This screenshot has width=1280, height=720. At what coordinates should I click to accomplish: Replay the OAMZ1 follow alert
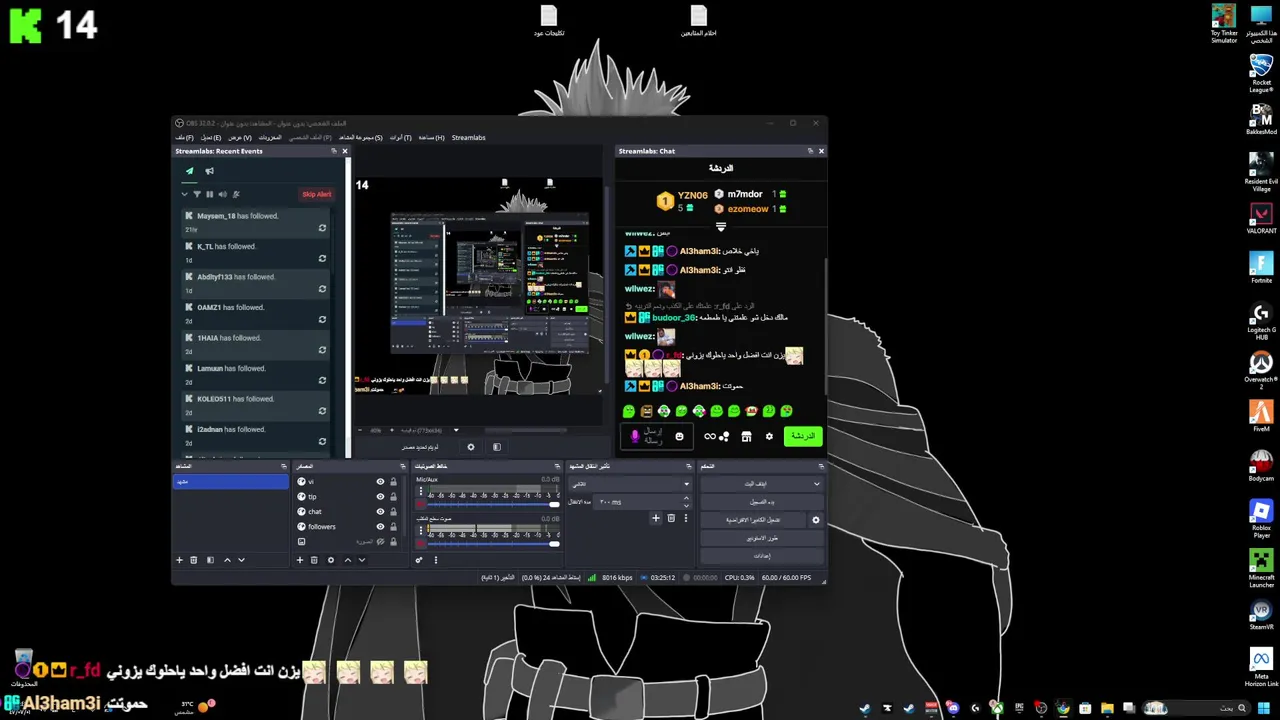click(x=322, y=320)
